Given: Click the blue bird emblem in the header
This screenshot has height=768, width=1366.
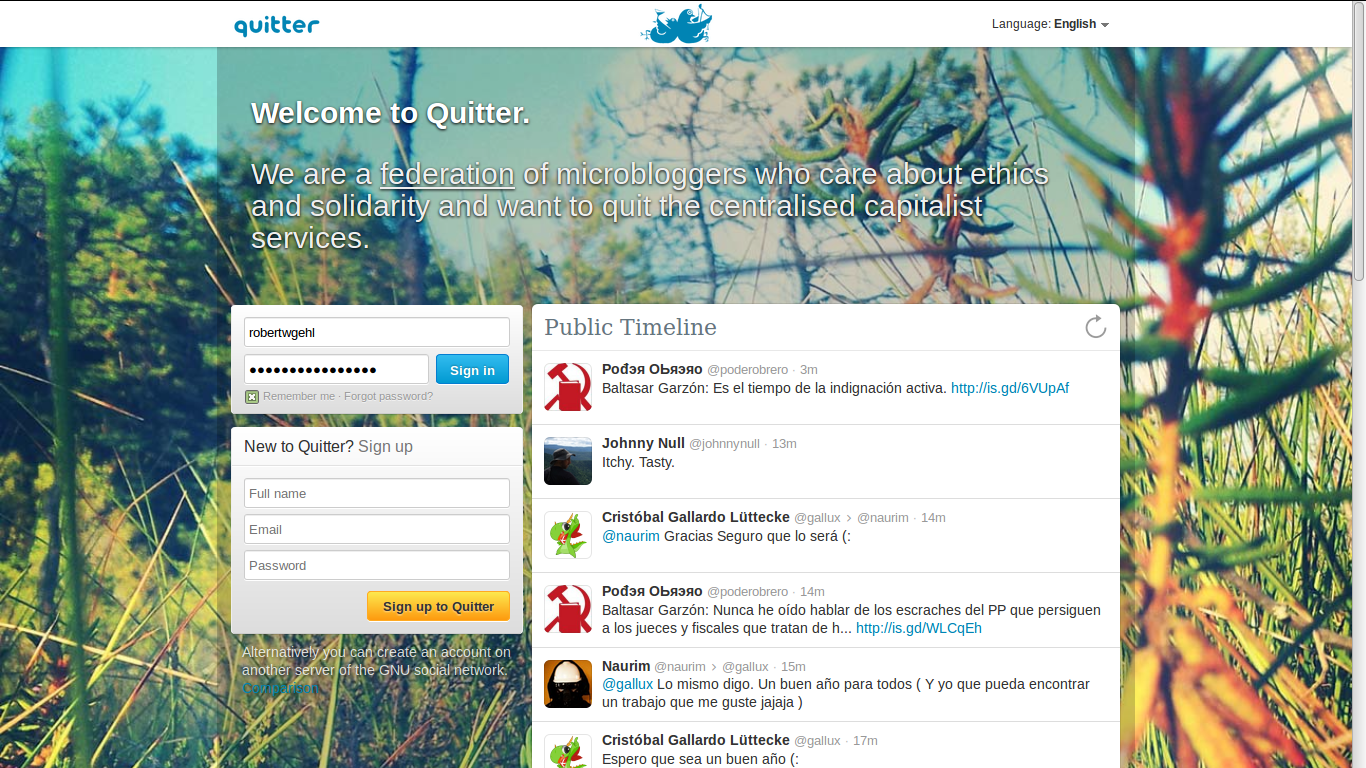Looking at the screenshot, I should click(x=676, y=25).
